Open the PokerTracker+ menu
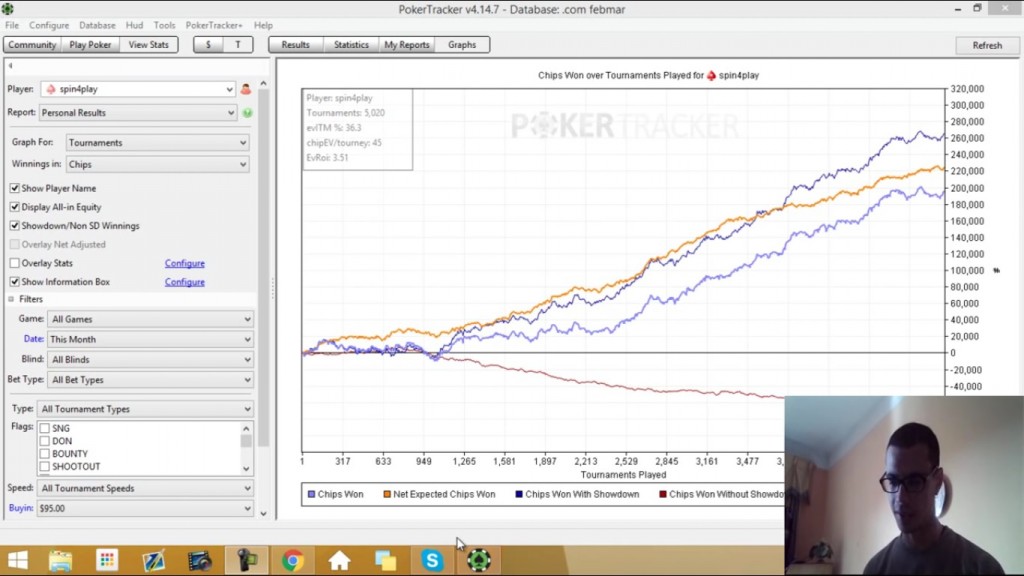 [x=214, y=25]
